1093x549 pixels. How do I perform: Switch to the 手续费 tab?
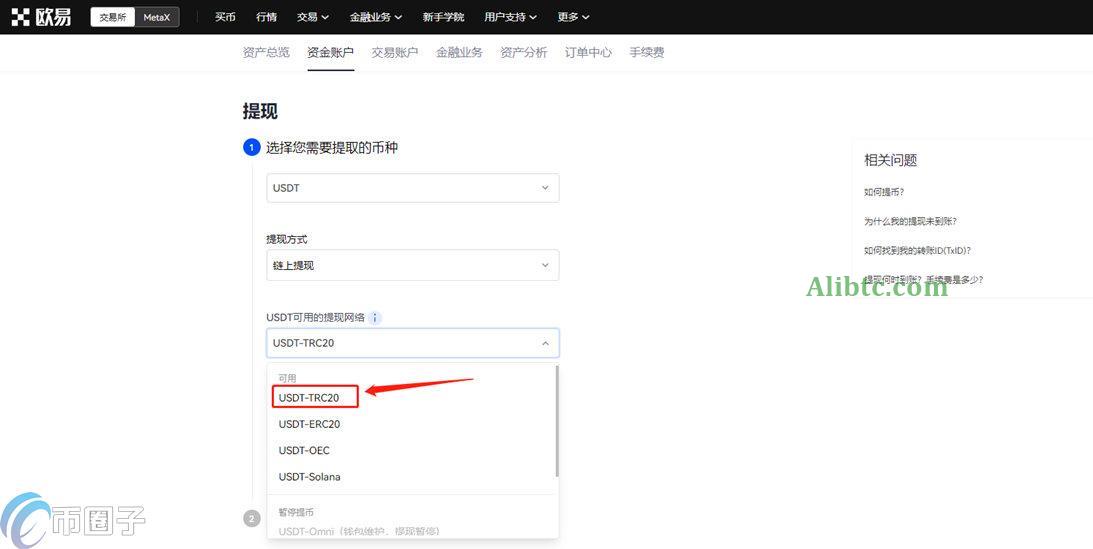(x=647, y=52)
